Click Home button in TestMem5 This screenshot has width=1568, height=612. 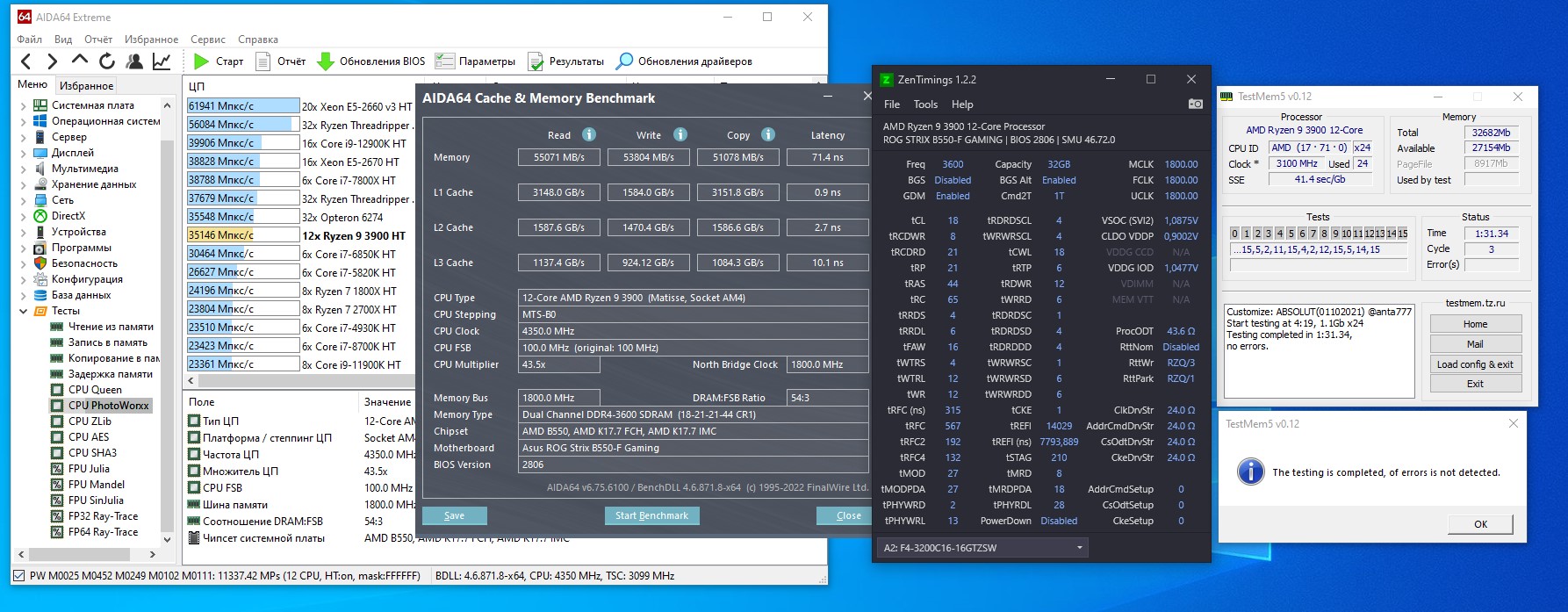[x=1475, y=324]
